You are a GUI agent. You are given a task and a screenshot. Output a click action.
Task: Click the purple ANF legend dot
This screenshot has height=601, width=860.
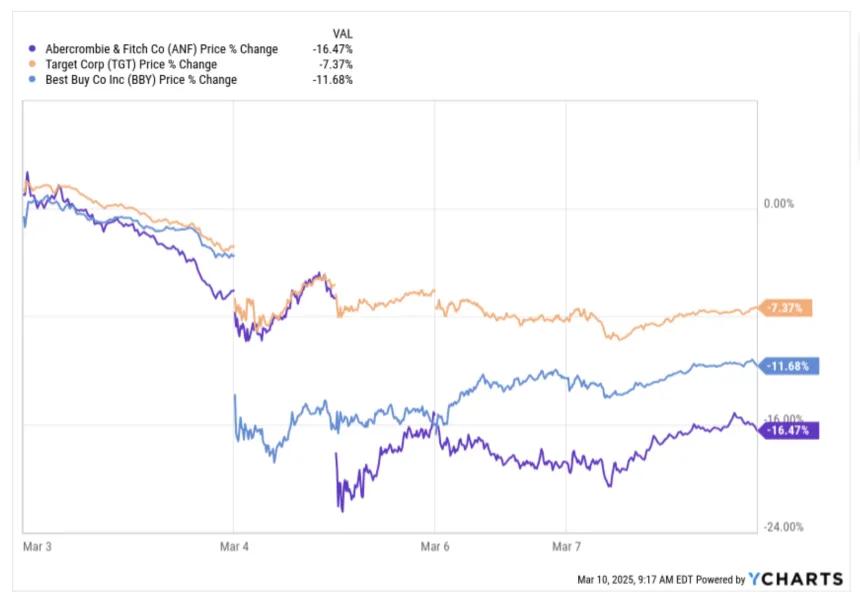pos(32,49)
